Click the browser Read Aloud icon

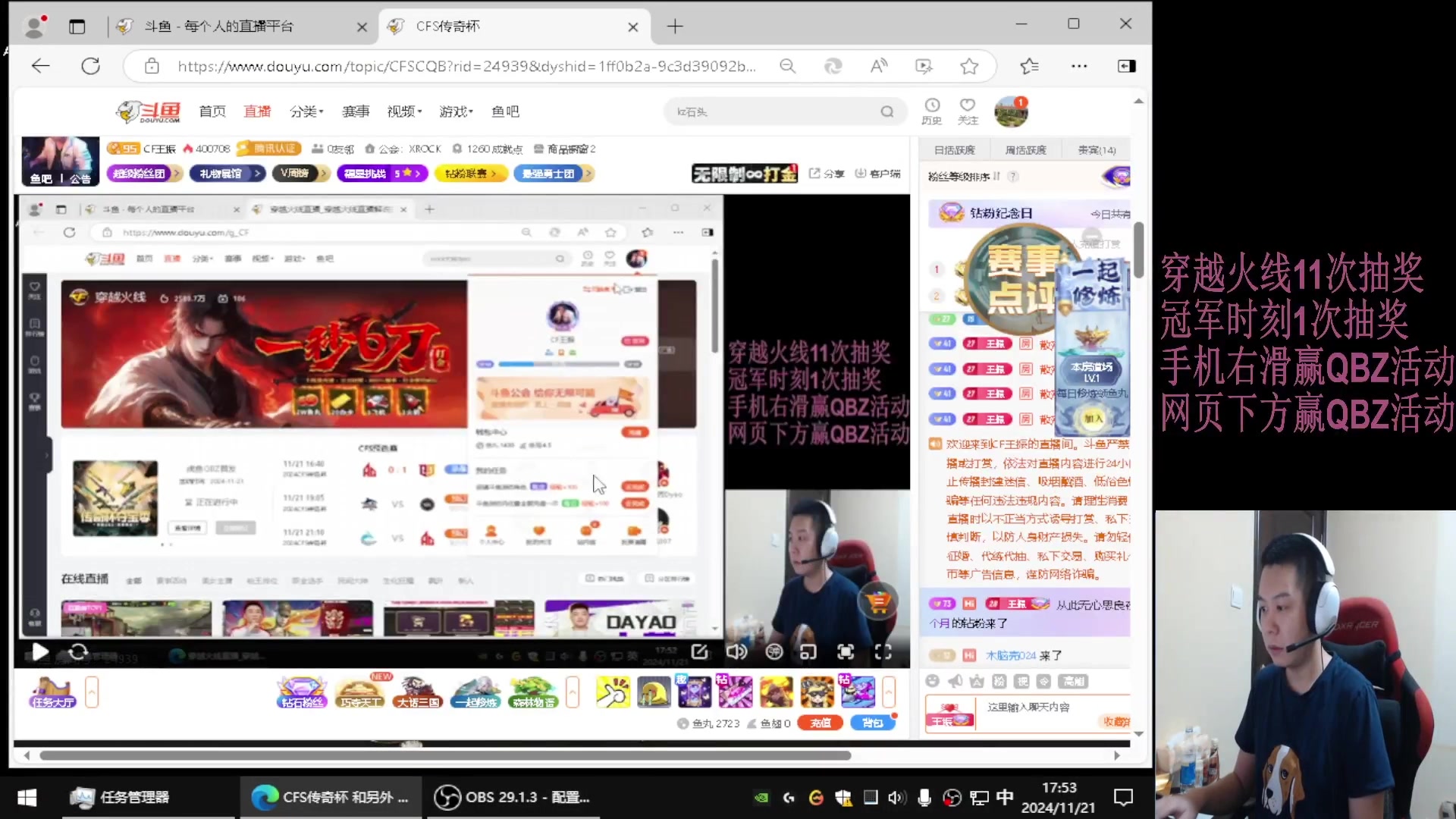pos(878,66)
